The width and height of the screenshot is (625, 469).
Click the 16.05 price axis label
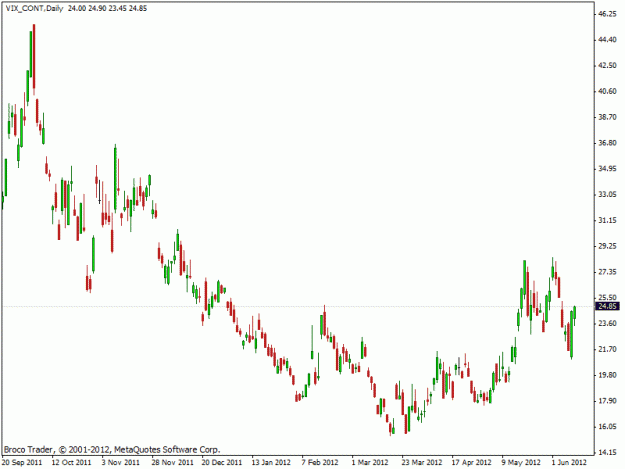point(607,427)
